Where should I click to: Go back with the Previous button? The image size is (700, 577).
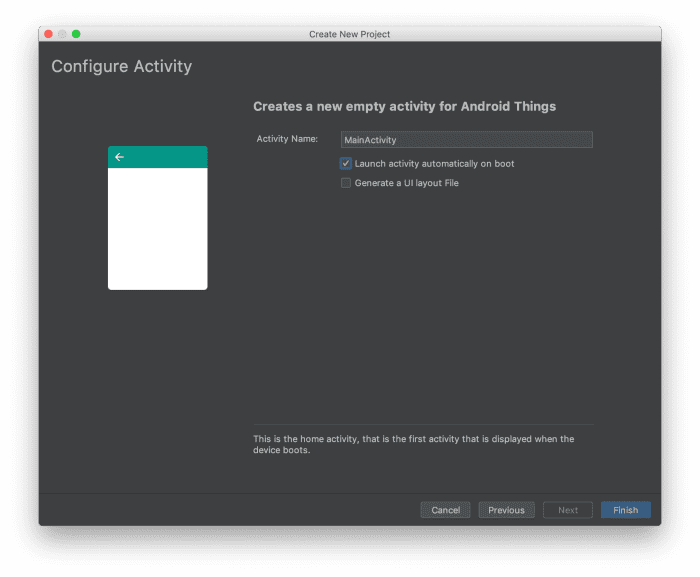pyautogui.click(x=506, y=510)
